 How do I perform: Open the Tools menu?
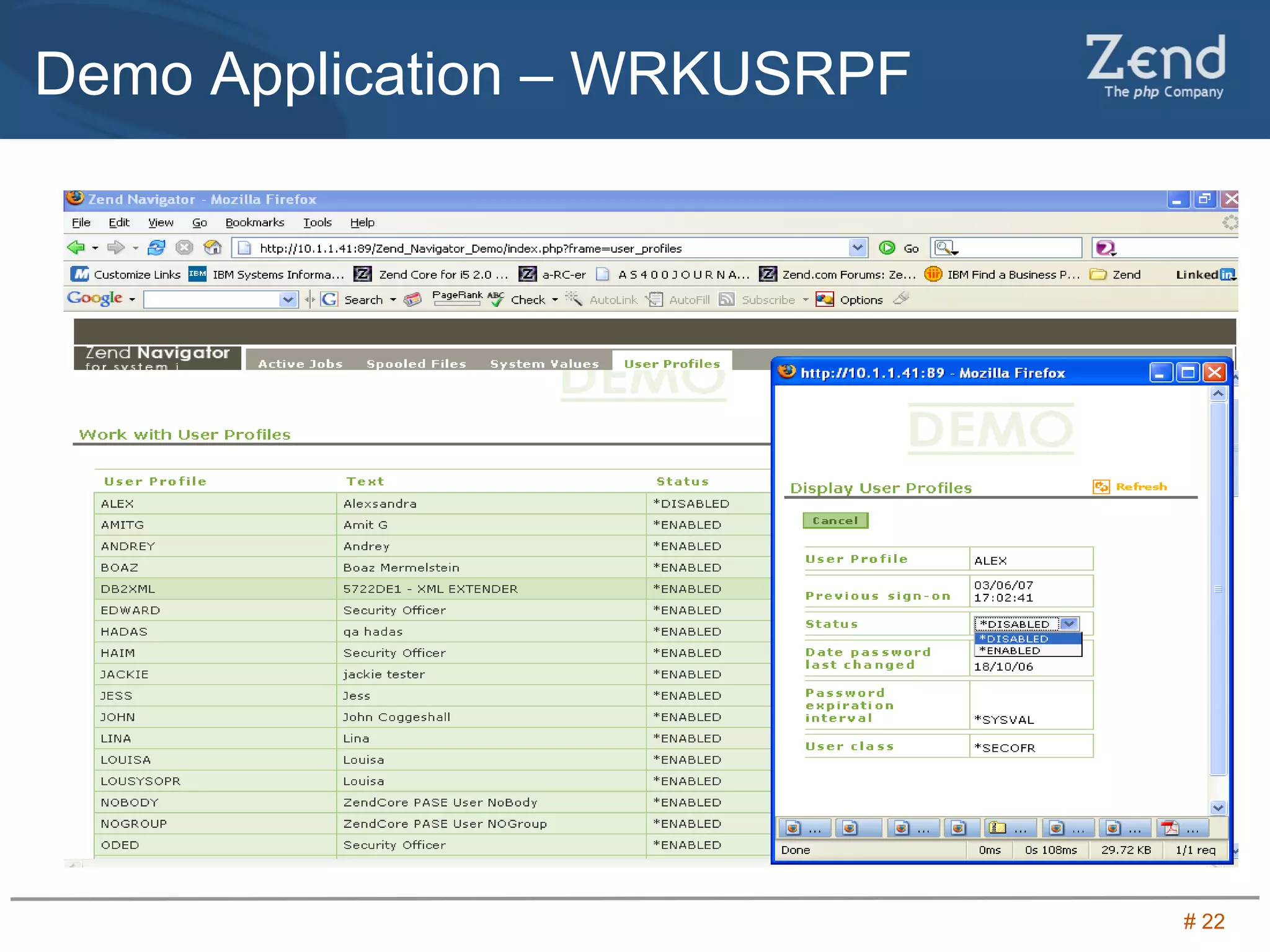coord(317,223)
